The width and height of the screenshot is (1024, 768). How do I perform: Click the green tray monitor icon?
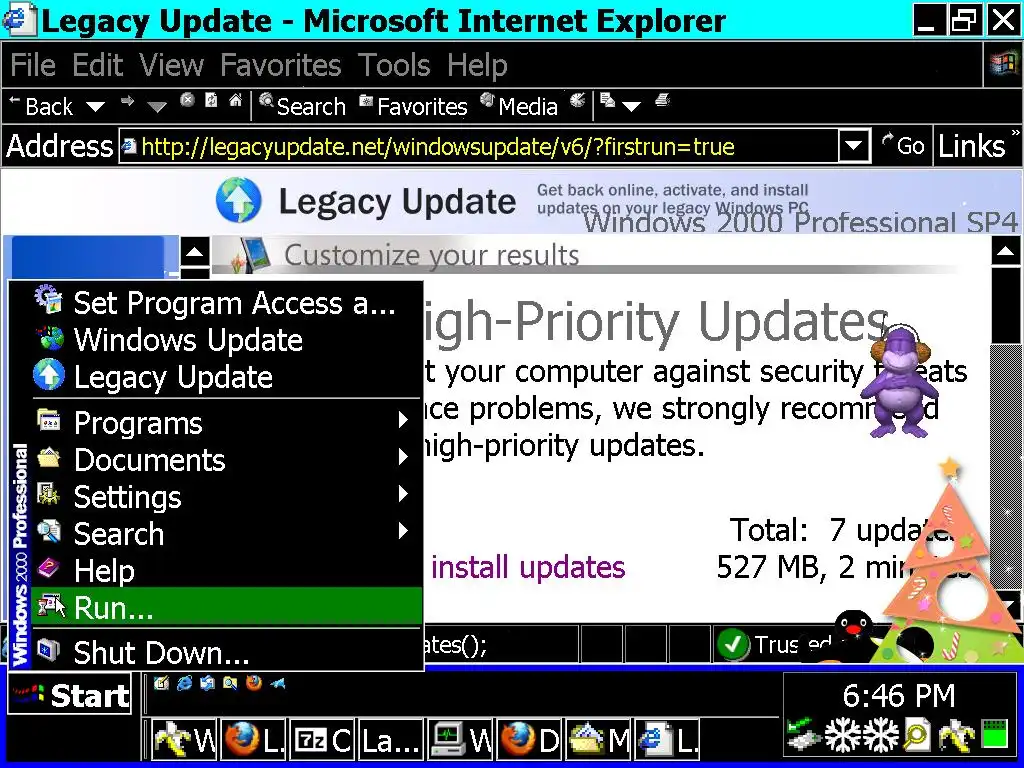click(995, 734)
